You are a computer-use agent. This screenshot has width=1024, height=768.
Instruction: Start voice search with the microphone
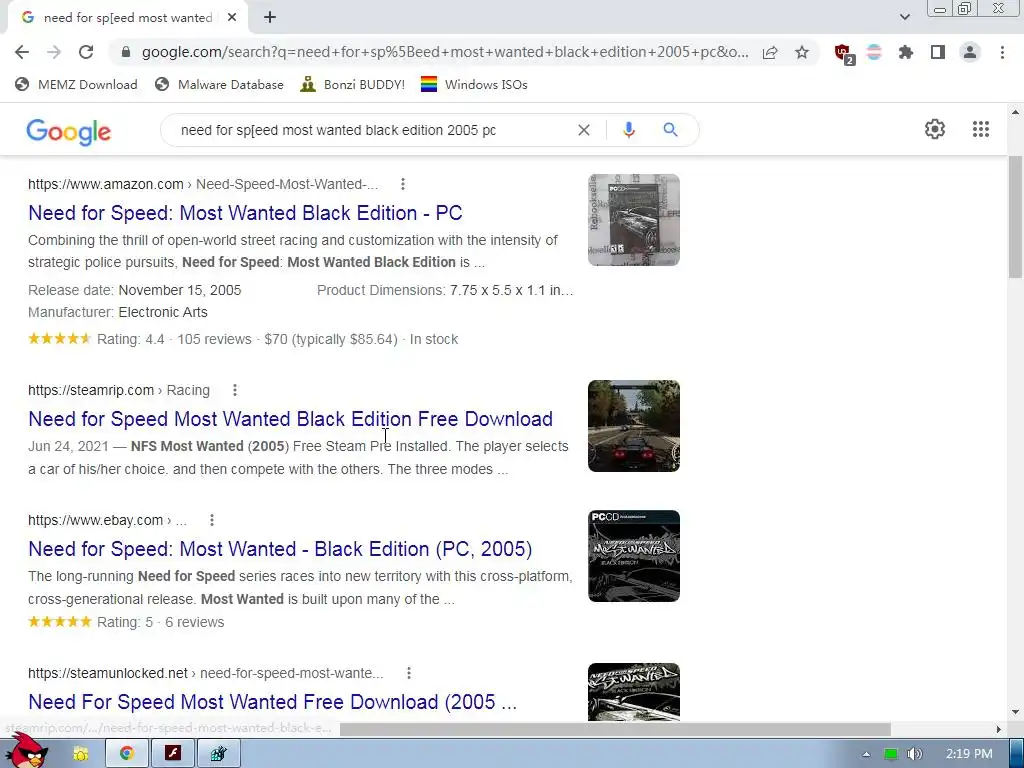pyautogui.click(x=629, y=130)
